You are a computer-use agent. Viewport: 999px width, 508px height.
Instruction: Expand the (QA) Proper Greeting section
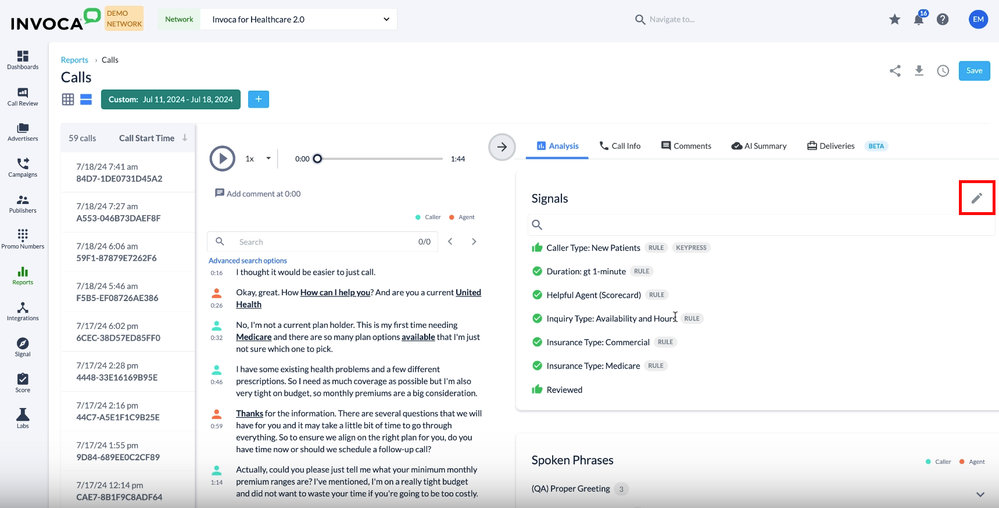[980, 494]
